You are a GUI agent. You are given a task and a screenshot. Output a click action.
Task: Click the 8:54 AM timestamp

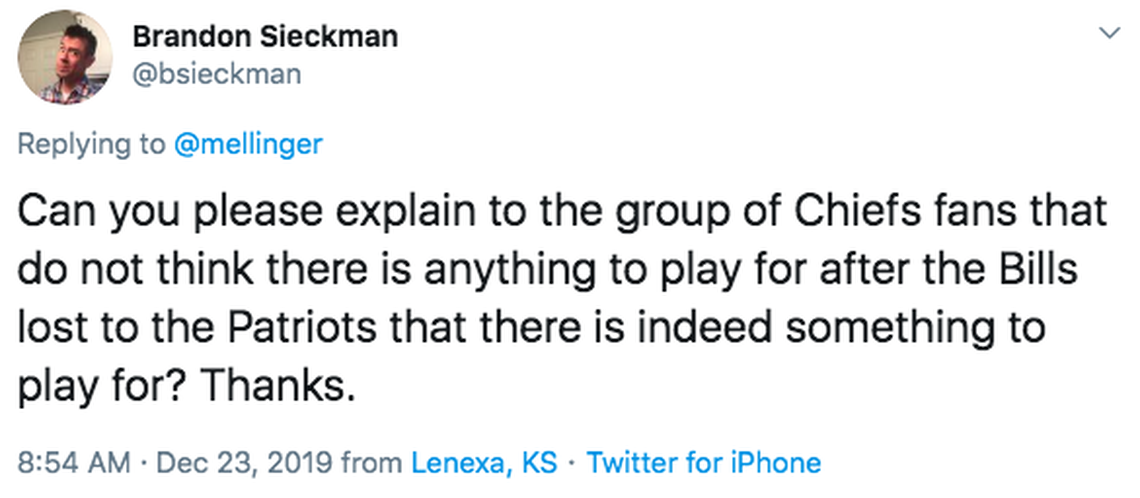[x=74, y=463]
